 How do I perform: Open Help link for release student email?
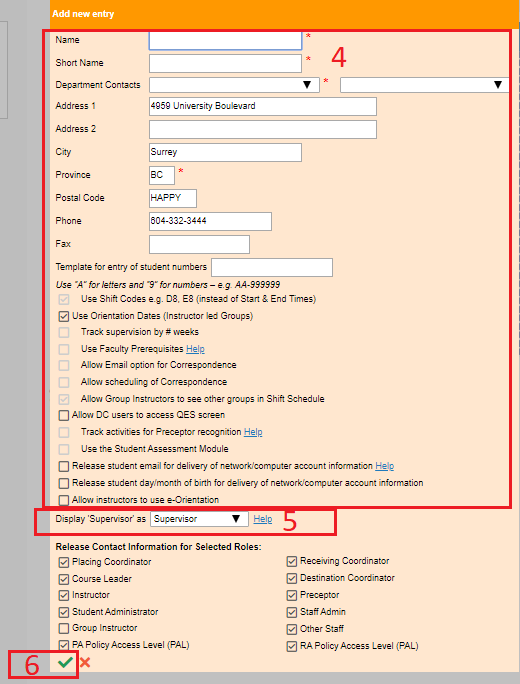pyautogui.click(x=385, y=466)
